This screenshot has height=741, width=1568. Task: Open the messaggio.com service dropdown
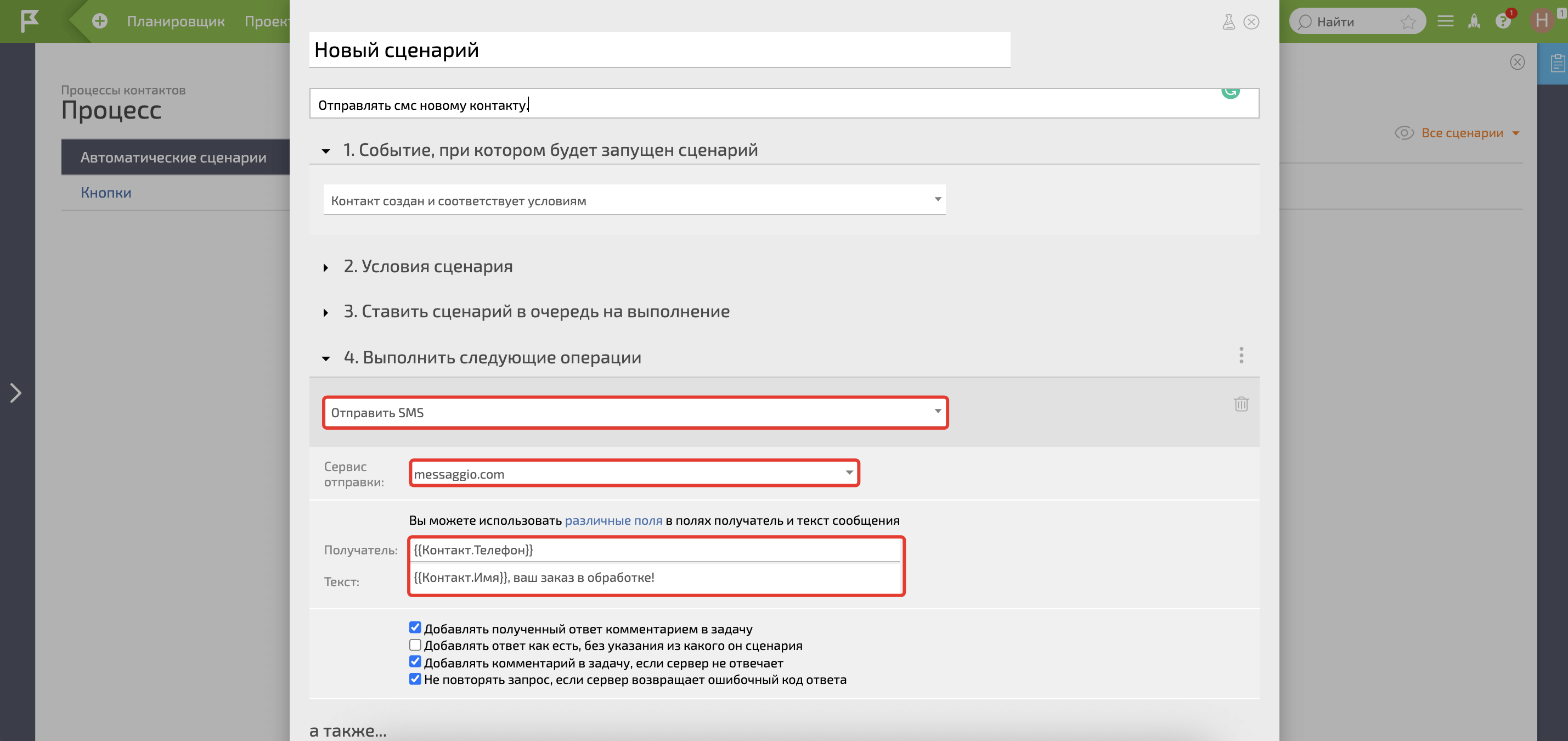(634, 473)
